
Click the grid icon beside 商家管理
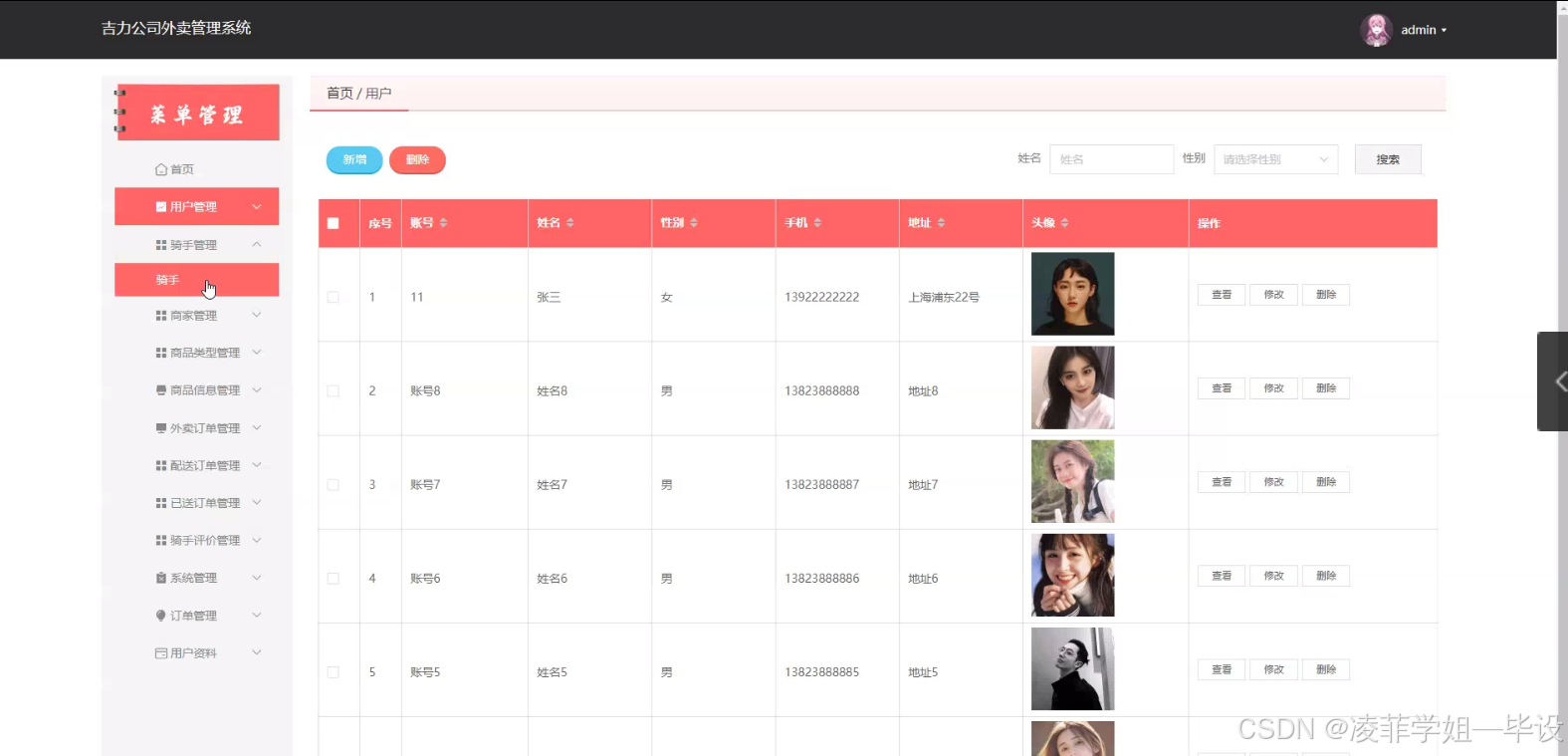point(161,316)
